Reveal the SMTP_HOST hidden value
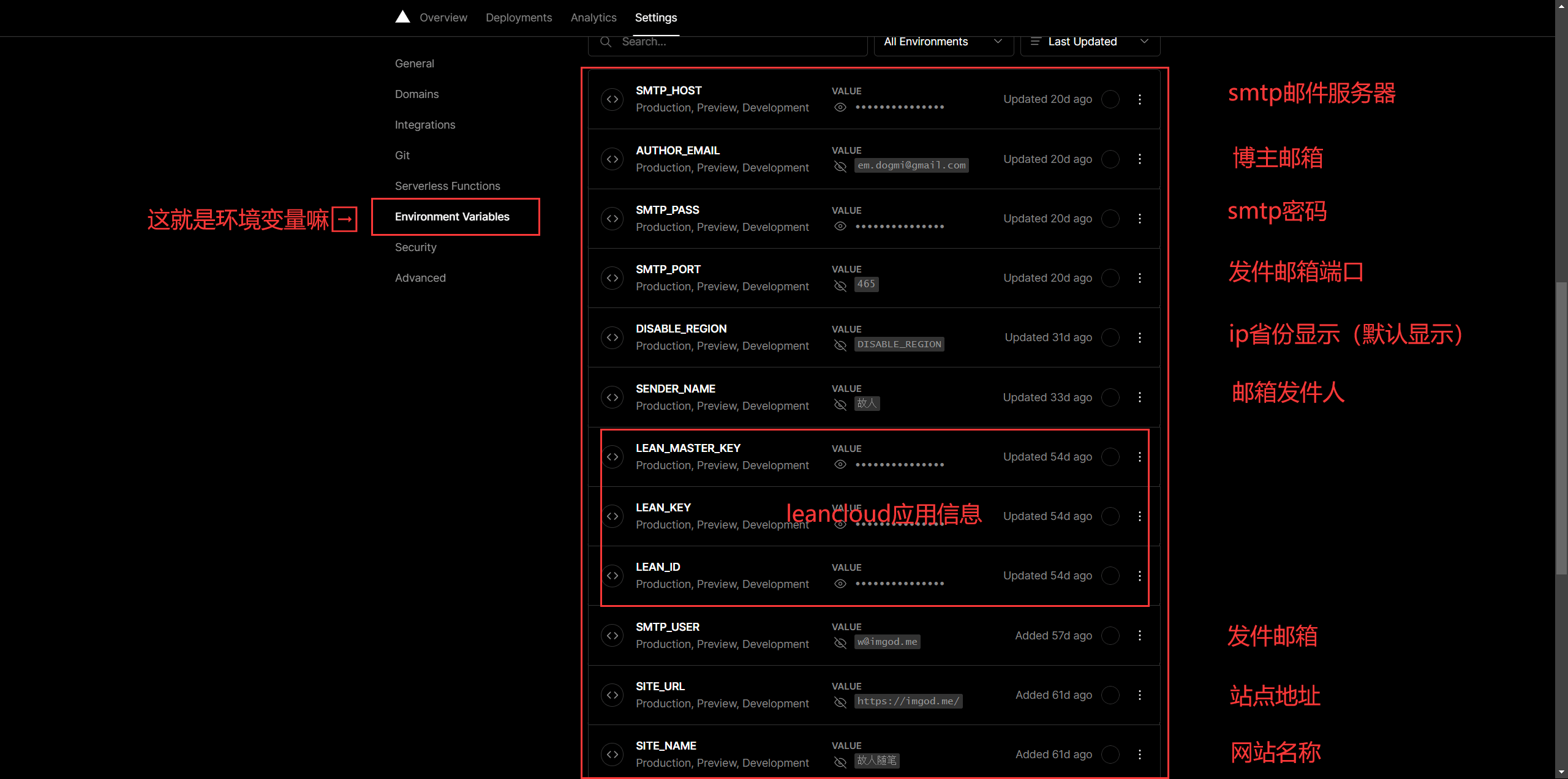The height and width of the screenshot is (779, 1568). point(840,107)
